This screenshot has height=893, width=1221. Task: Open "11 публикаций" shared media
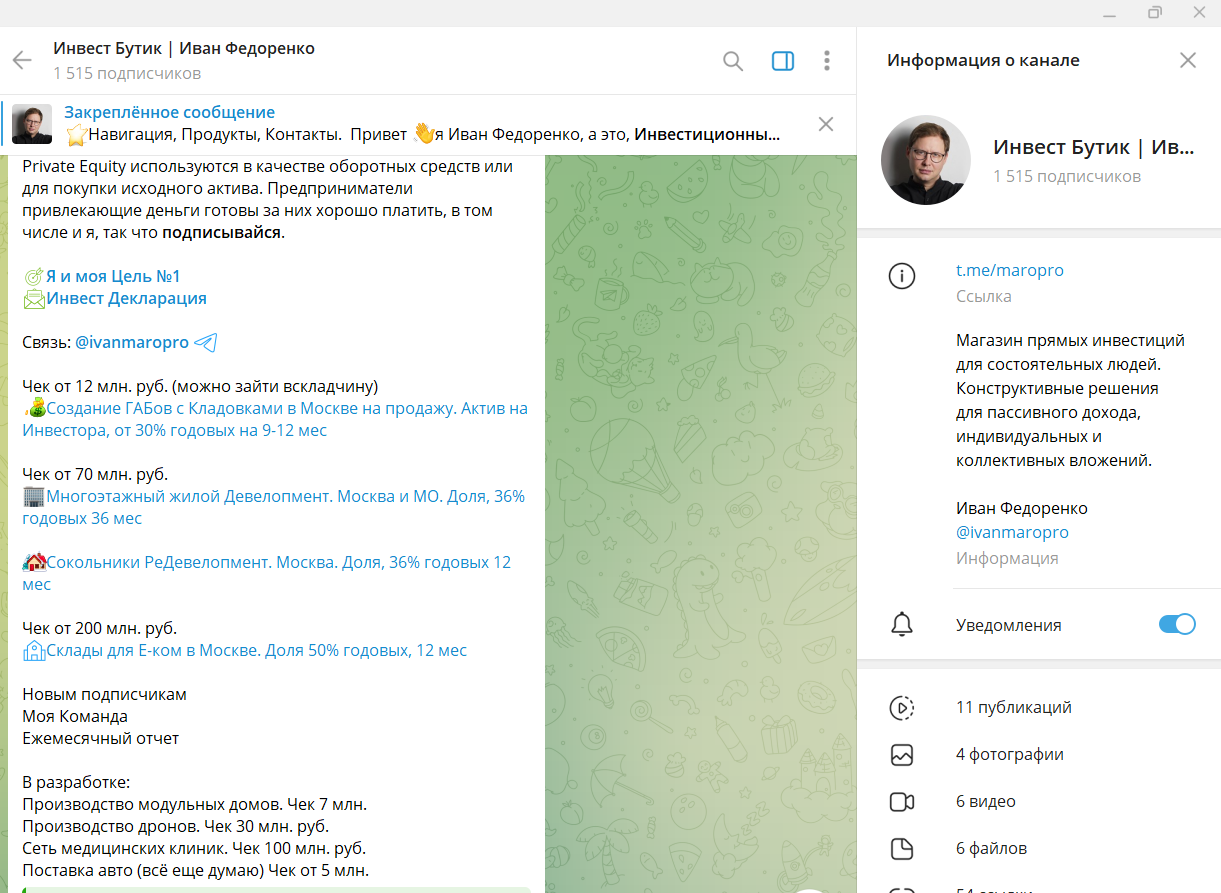pos(1014,707)
